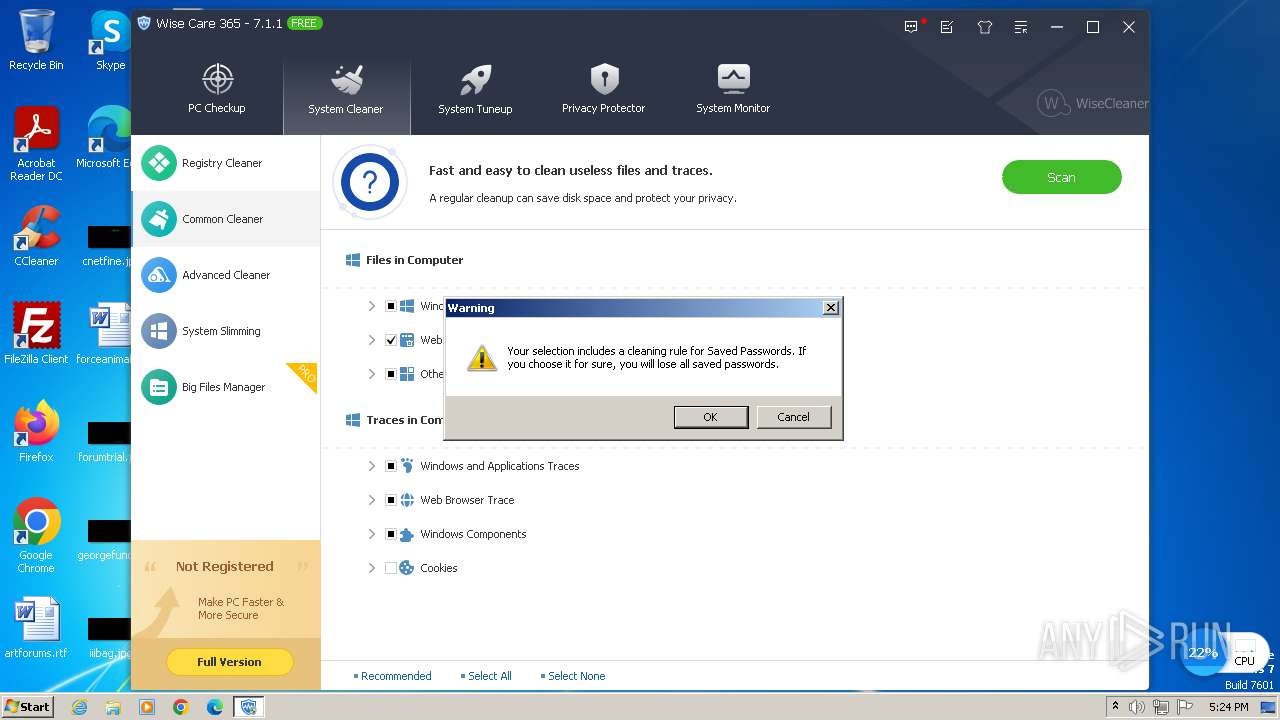1280x720 pixels.
Task: Click the Full Version upgrade button
Action: [229, 662]
